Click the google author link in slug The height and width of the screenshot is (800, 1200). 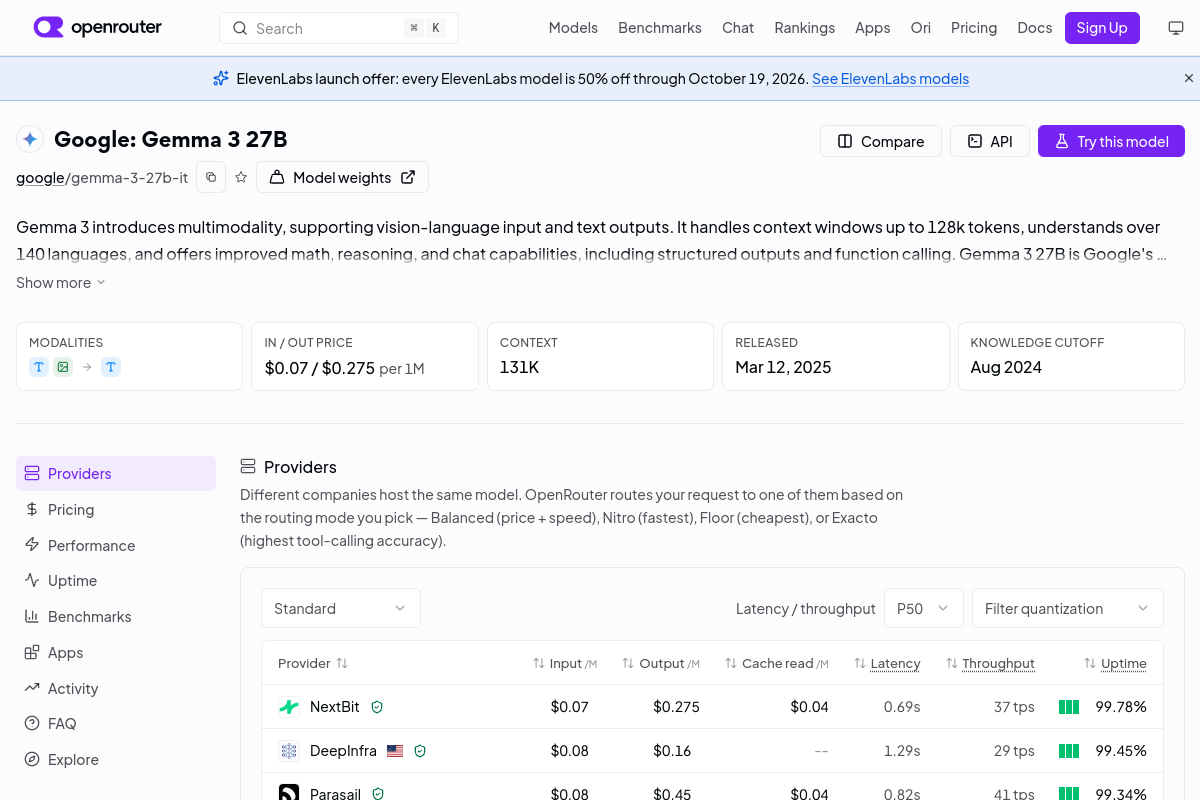coord(40,178)
